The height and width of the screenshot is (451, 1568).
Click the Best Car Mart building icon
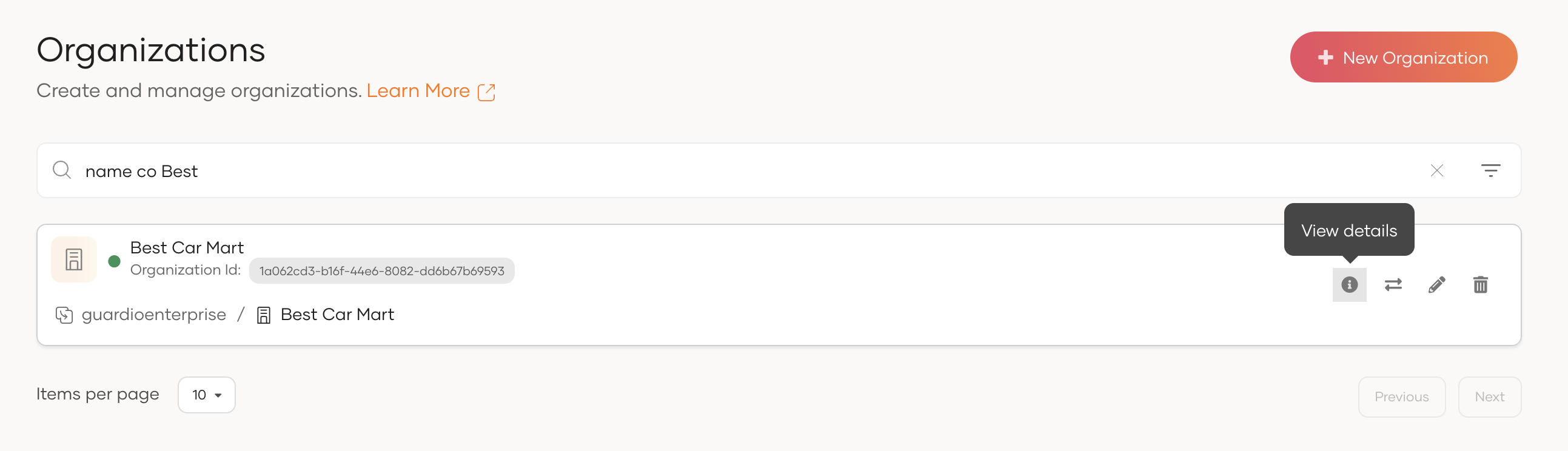[x=73, y=259]
